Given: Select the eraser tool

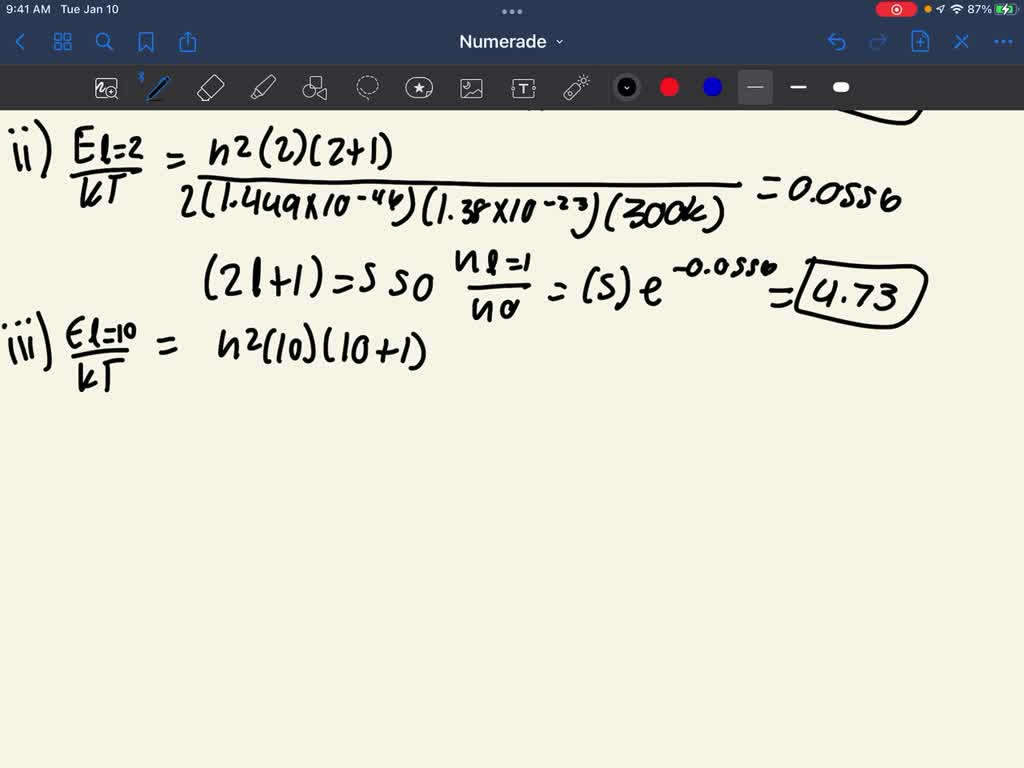Looking at the screenshot, I should pyautogui.click(x=210, y=87).
